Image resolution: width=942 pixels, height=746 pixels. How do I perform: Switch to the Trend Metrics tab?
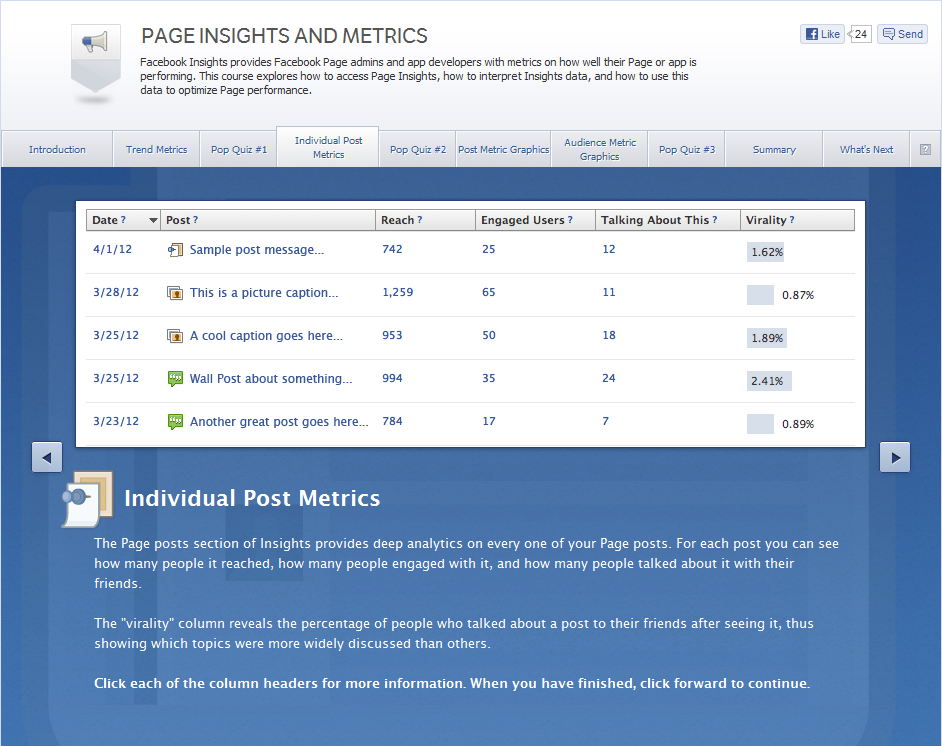point(156,150)
